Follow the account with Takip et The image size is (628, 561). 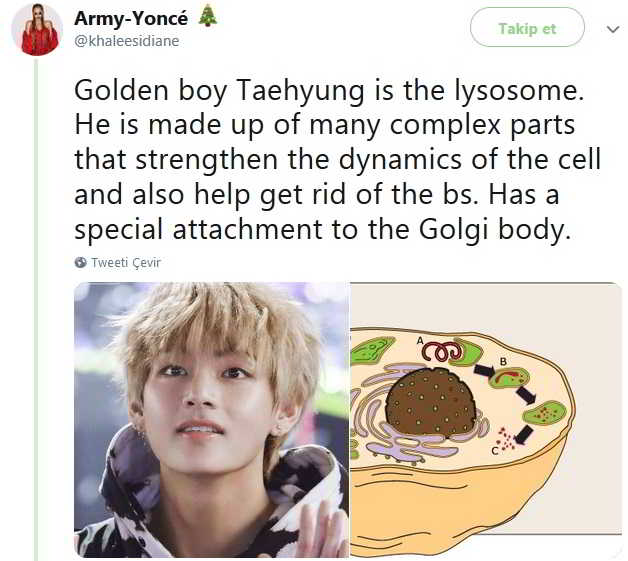coord(527,28)
